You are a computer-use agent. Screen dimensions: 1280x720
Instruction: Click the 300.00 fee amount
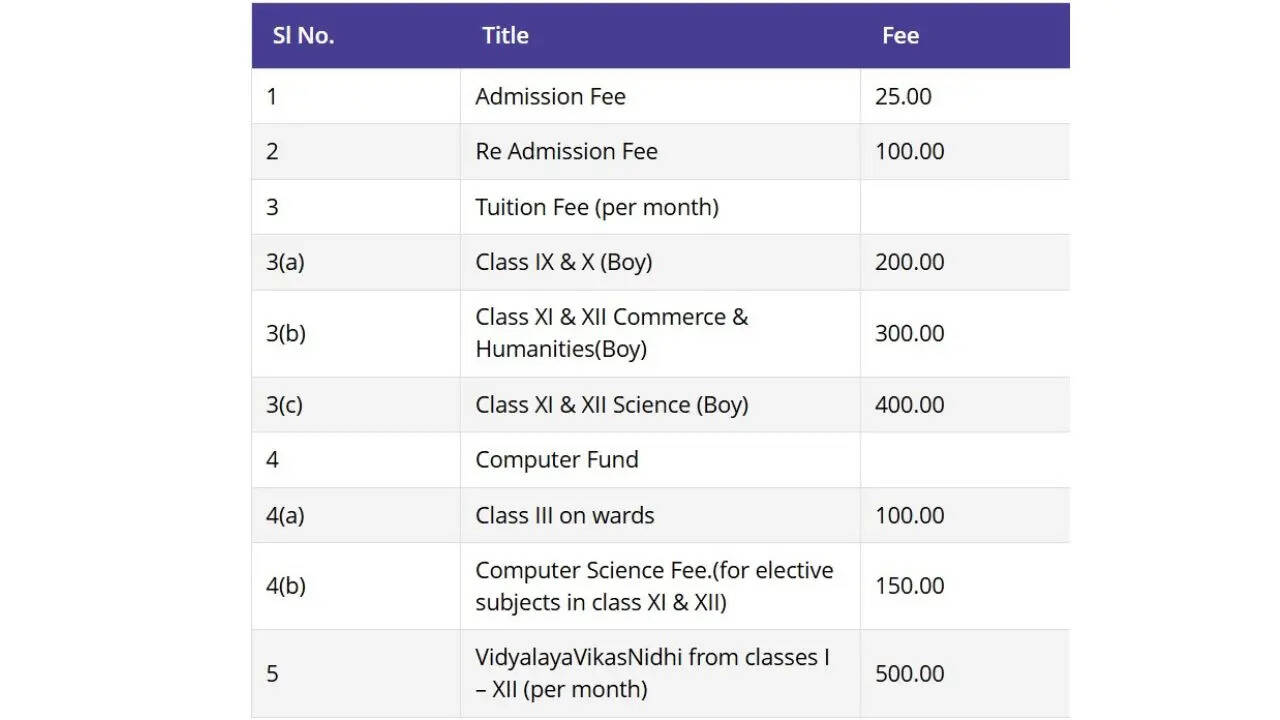tap(909, 333)
